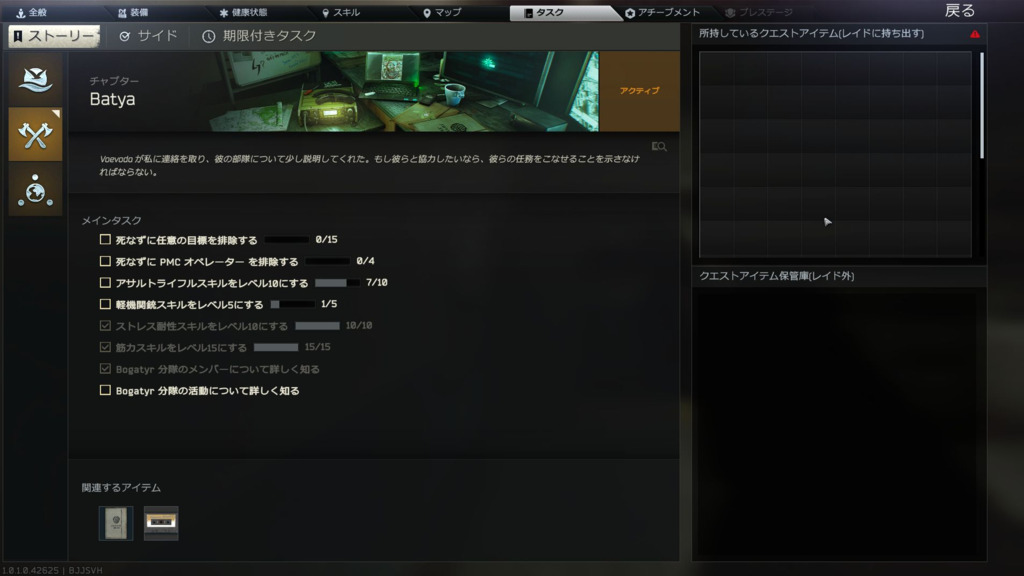Image resolution: width=1024 pixels, height=576 pixels.
Task: Switch to the 期限付きタスク tab
Action: click(259, 36)
